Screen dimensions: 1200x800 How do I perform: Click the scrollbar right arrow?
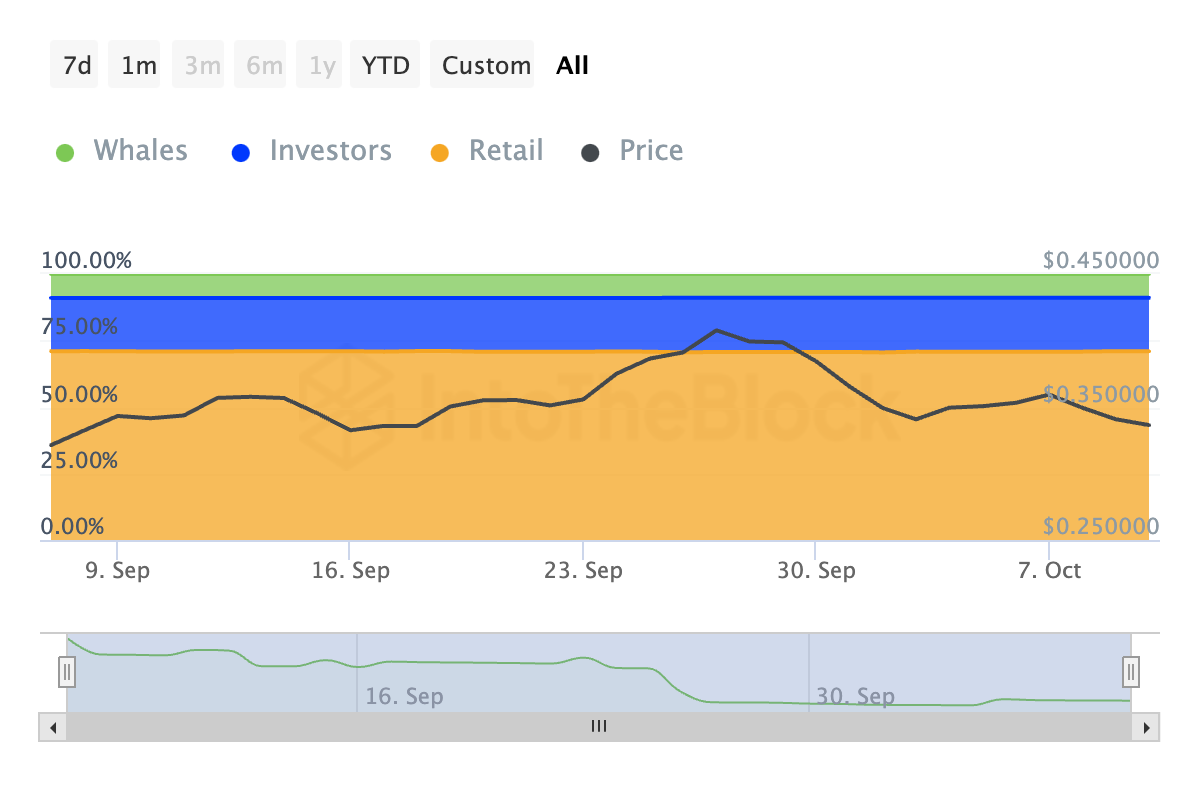click(x=1146, y=727)
